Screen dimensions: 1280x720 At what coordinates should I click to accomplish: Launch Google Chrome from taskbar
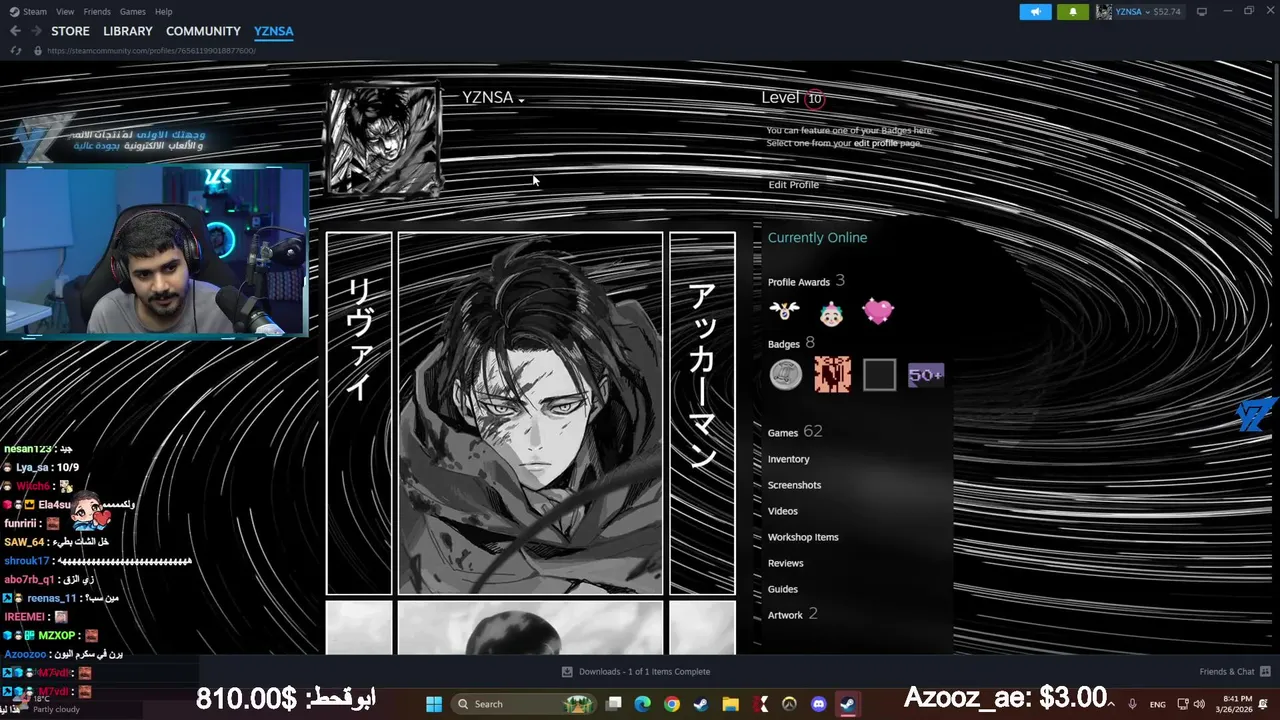click(672, 704)
